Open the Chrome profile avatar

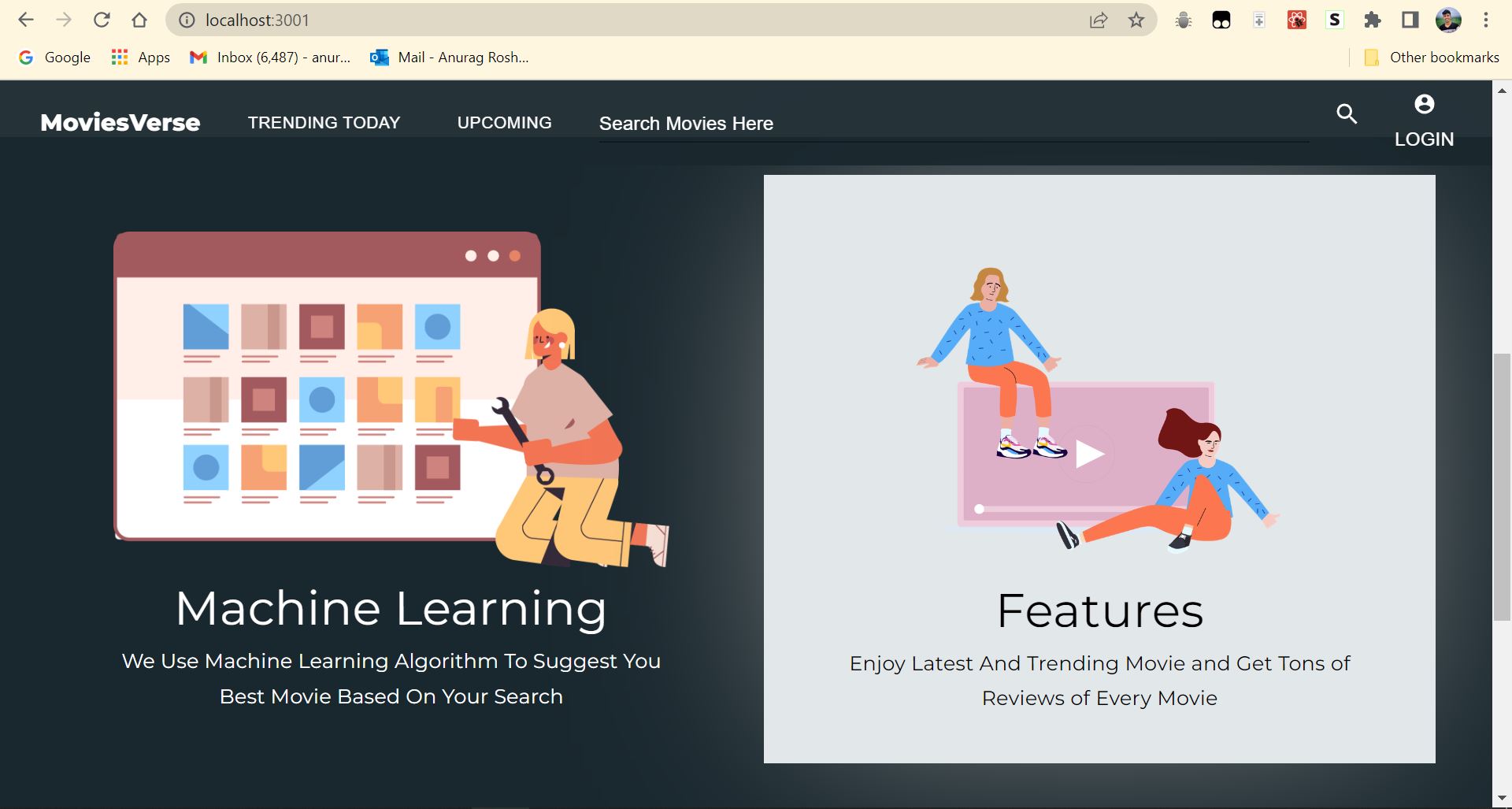click(1448, 20)
